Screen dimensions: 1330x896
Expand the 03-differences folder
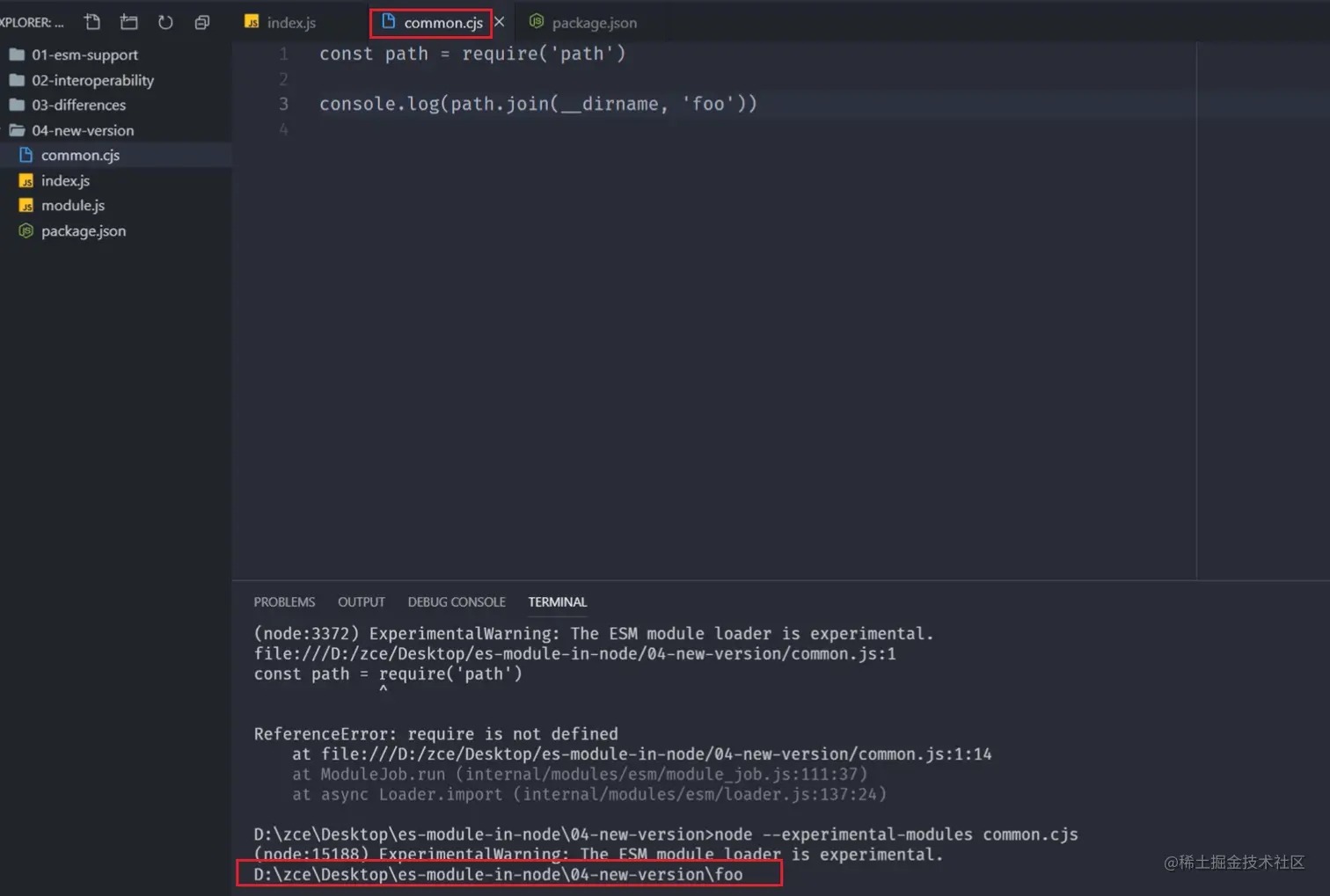[x=77, y=105]
